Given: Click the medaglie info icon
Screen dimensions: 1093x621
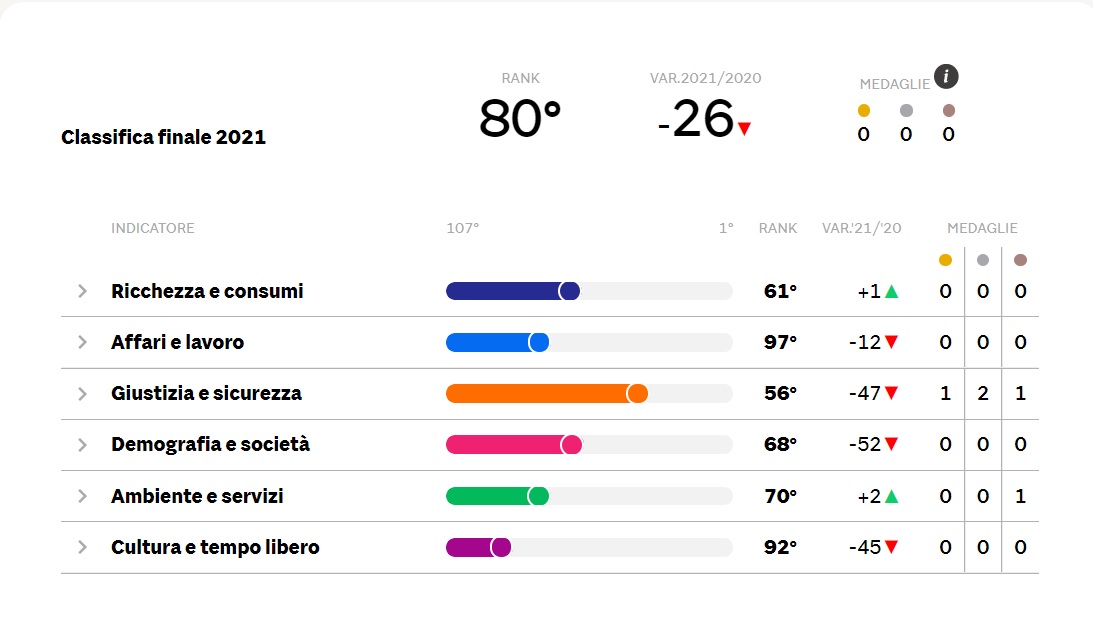Looking at the screenshot, I should tap(946, 76).
